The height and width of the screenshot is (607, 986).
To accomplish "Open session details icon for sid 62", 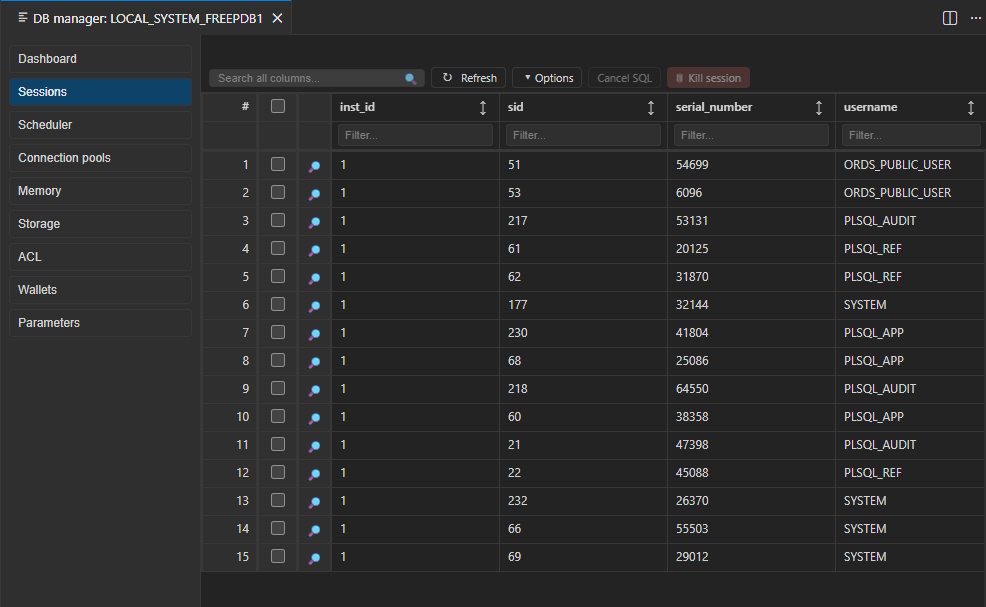I will coord(314,278).
